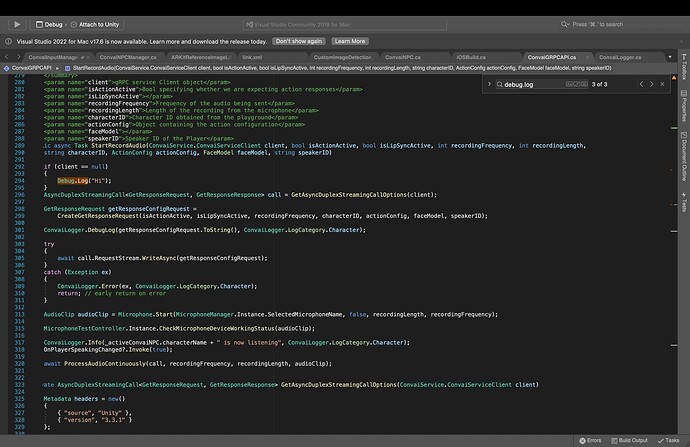
Task: Dismiss the update notification bar
Action: click(681, 41)
